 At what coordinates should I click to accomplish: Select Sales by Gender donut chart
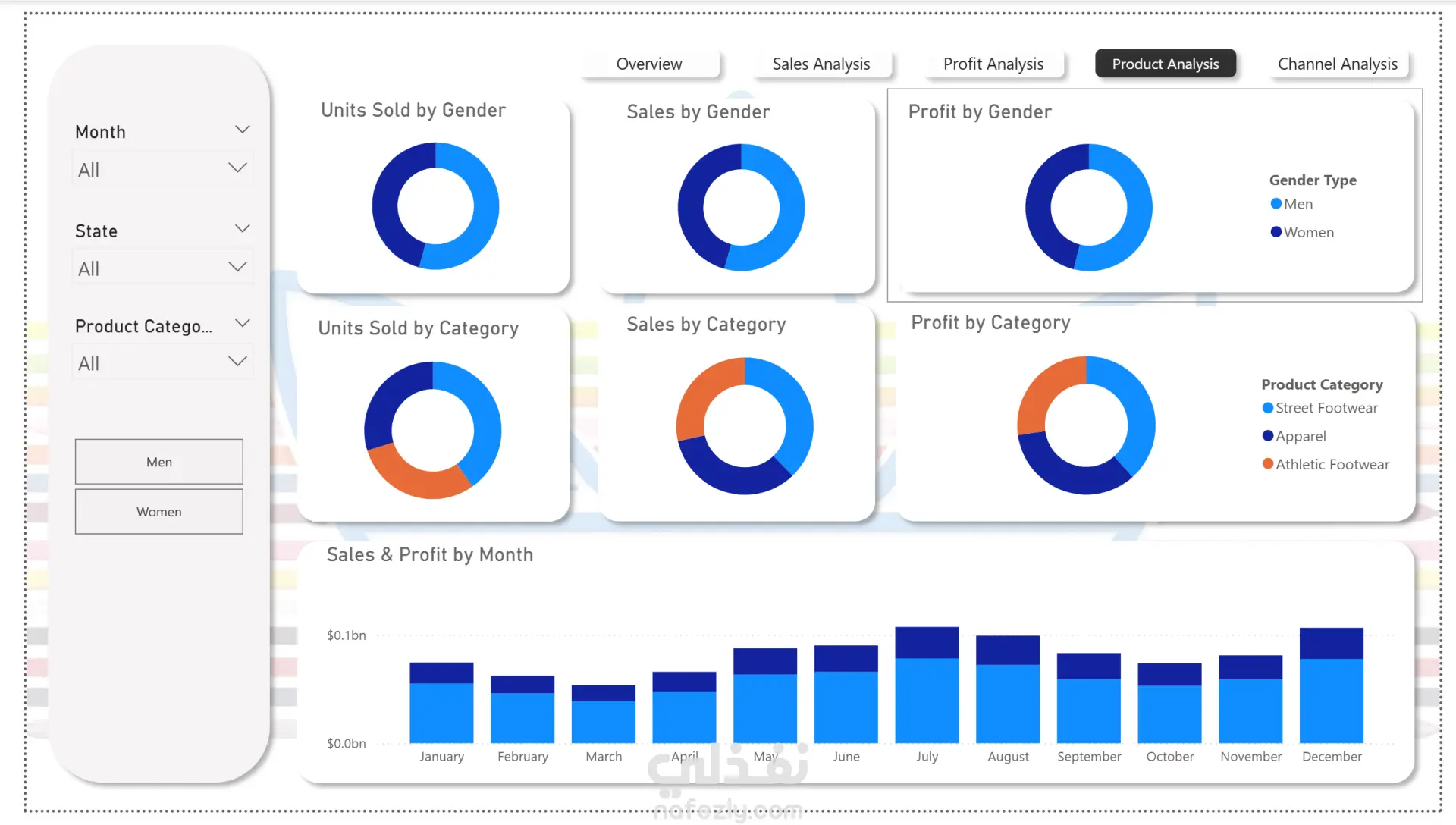(741, 207)
